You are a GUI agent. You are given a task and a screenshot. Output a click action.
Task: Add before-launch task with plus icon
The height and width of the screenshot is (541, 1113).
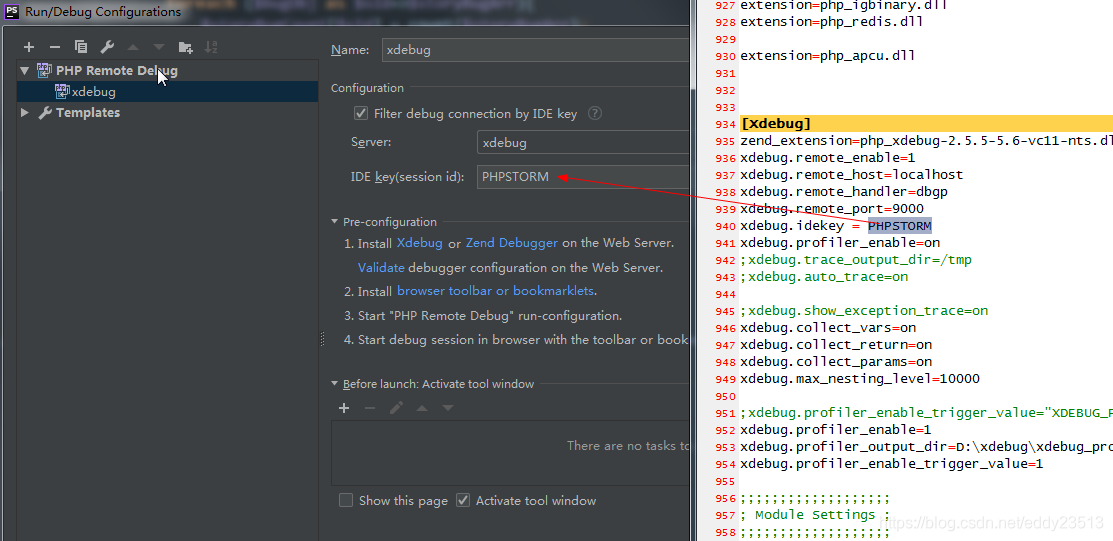point(344,408)
